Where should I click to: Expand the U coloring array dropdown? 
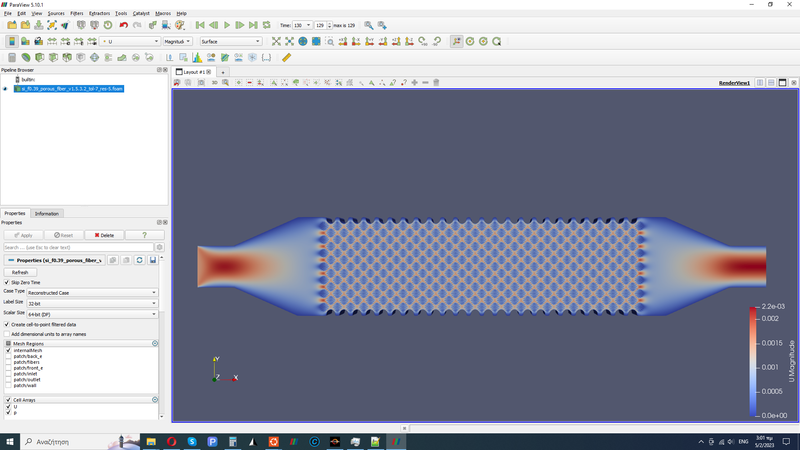[130, 41]
